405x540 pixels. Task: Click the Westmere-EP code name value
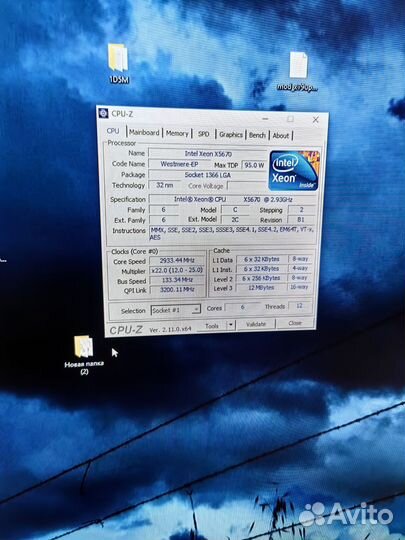pyautogui.click(x=179, y=164)
